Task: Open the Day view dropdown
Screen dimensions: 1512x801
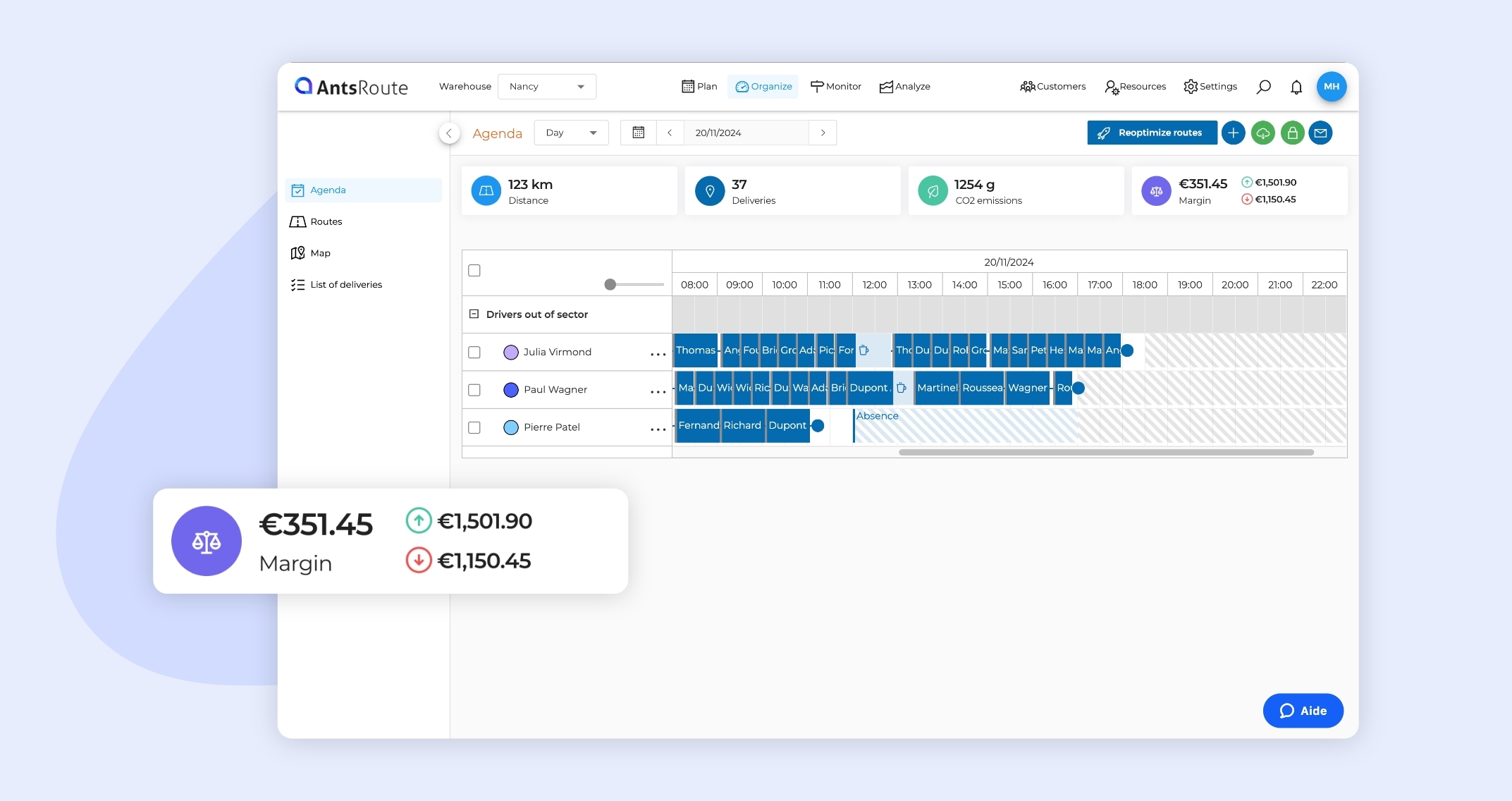Action: (571, 133)
